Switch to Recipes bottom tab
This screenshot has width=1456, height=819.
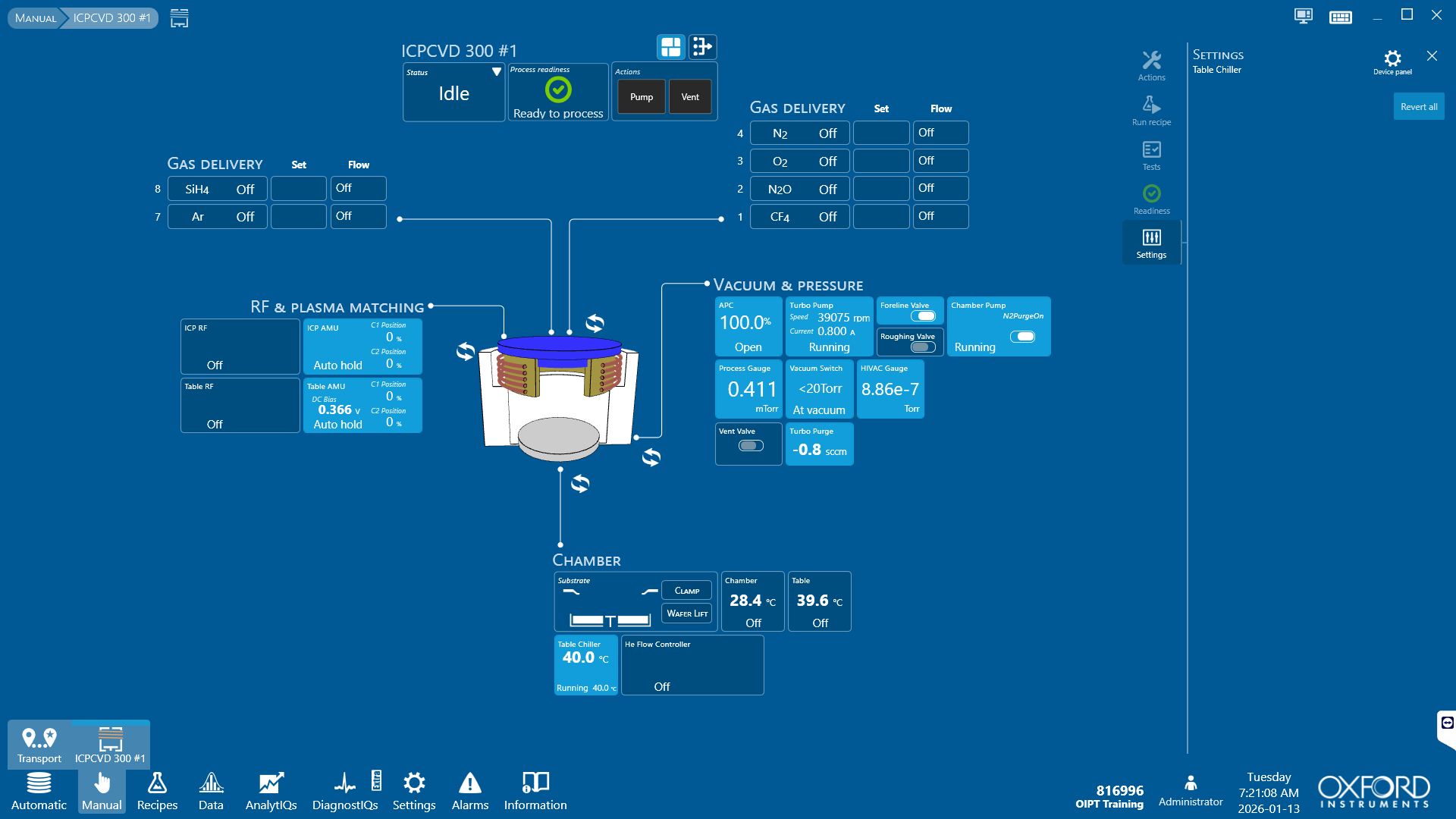[157, 791]
